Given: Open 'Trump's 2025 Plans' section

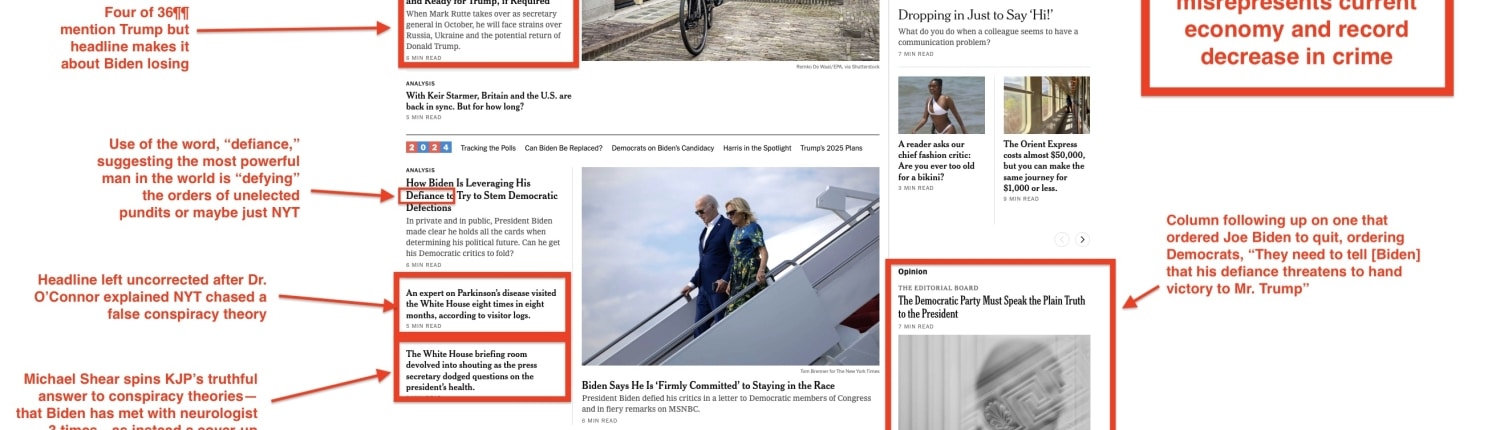Looking at the screenshot, I should (831, 148).
